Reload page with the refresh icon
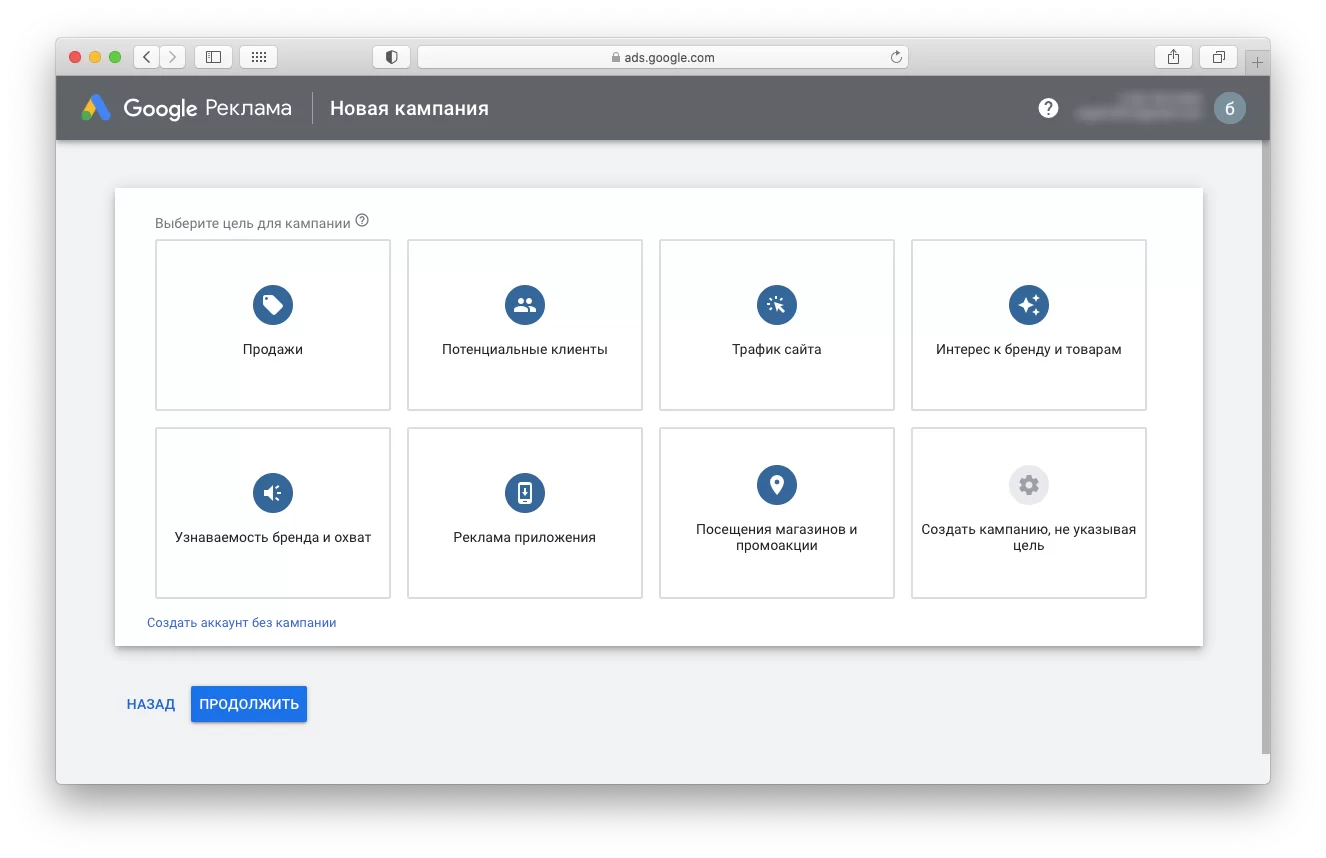This screenshot has height=858, width=1326. [896, 57]
